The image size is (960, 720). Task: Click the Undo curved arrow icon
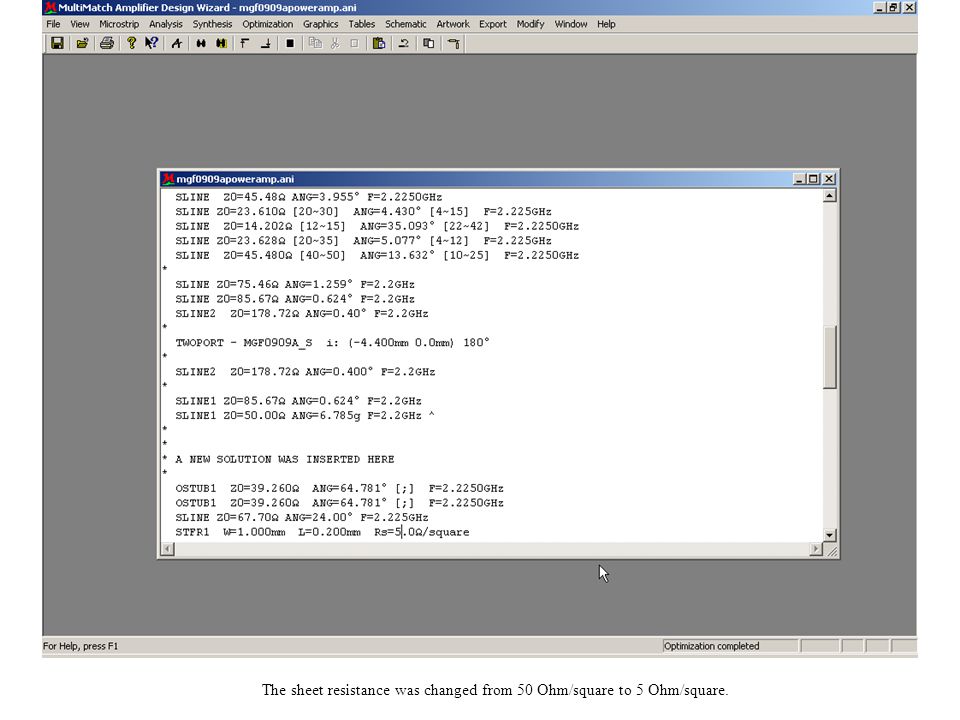(403, 43)
